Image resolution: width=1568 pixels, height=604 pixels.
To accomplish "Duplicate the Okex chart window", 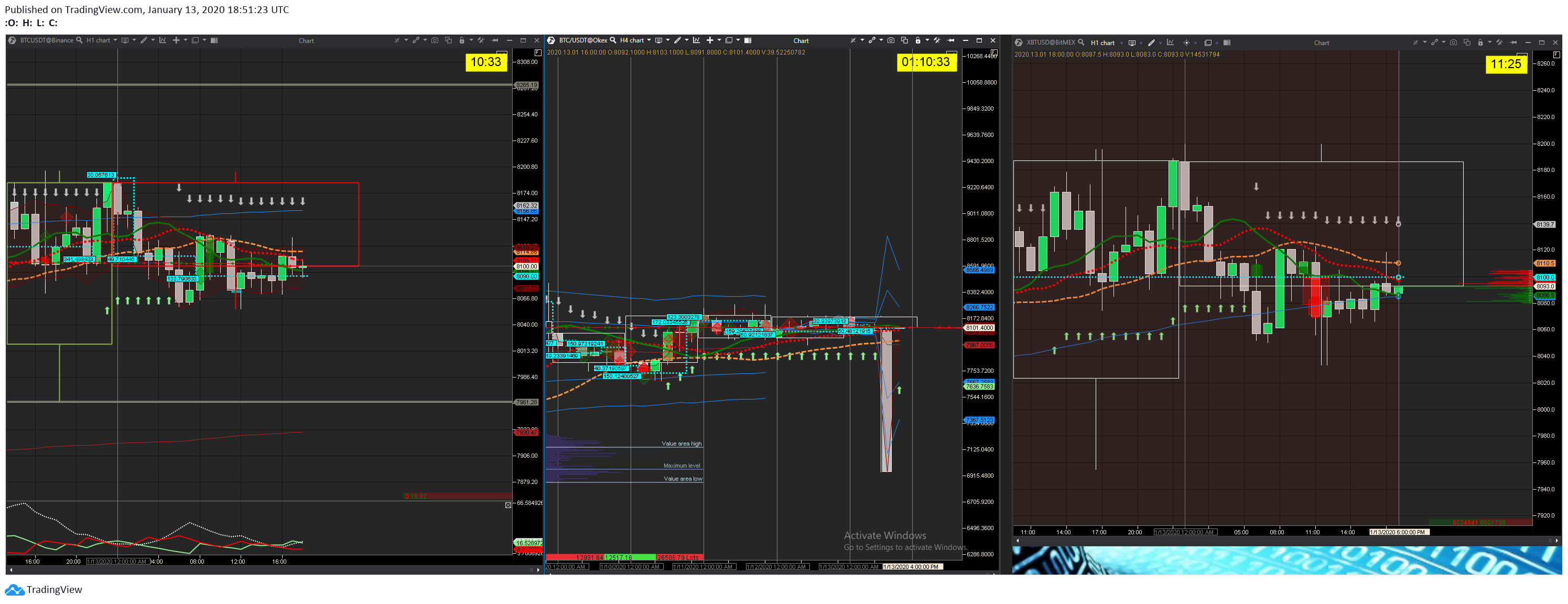I will click(904, 40).
